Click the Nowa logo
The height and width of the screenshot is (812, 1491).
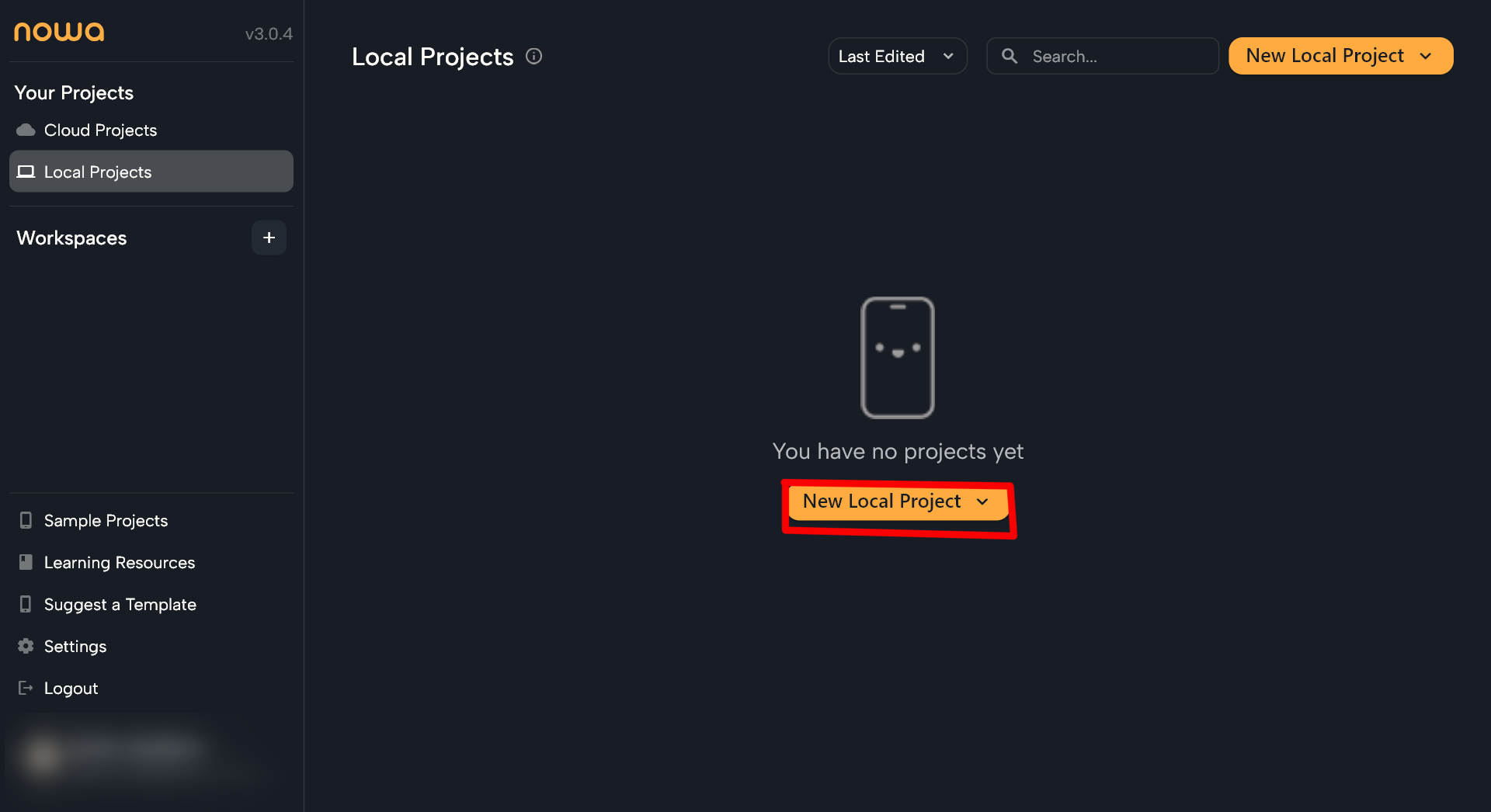[59, 32]
